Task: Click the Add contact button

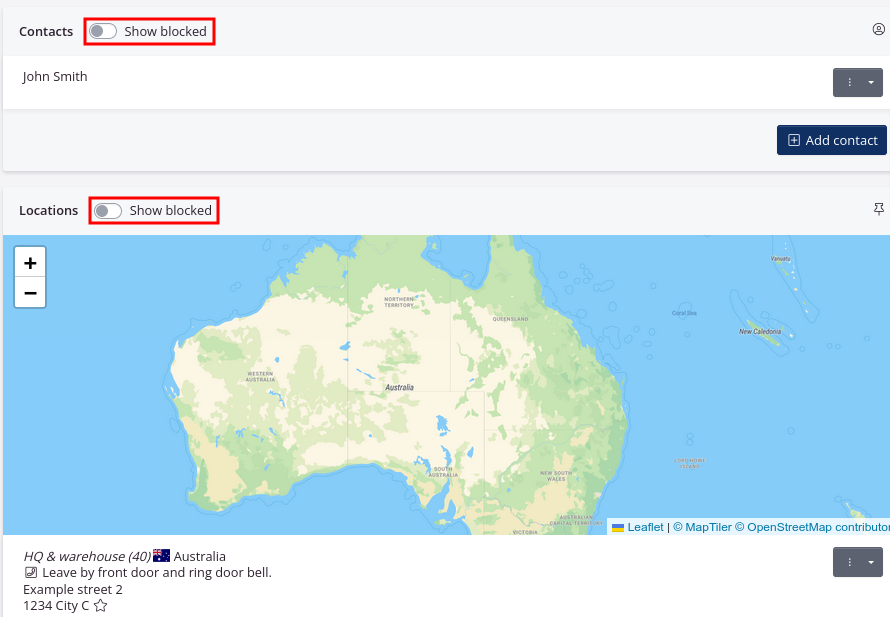Action: click(832, 140)
